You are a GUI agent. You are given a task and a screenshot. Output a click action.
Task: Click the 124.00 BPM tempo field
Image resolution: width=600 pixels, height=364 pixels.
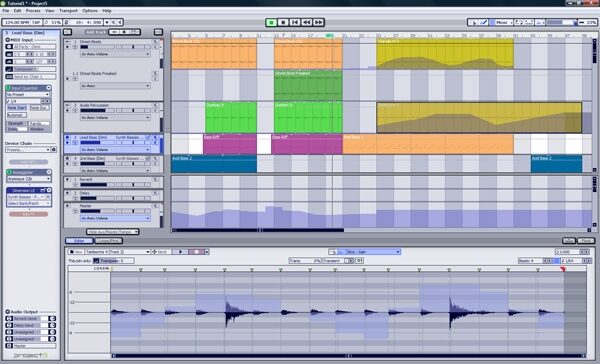[x=16, y=23]
